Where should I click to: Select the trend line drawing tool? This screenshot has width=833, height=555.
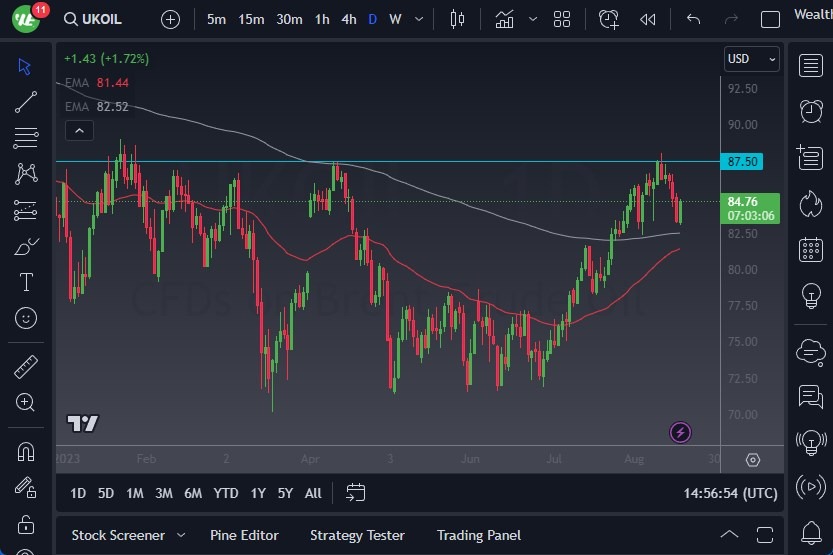[26, 101]
